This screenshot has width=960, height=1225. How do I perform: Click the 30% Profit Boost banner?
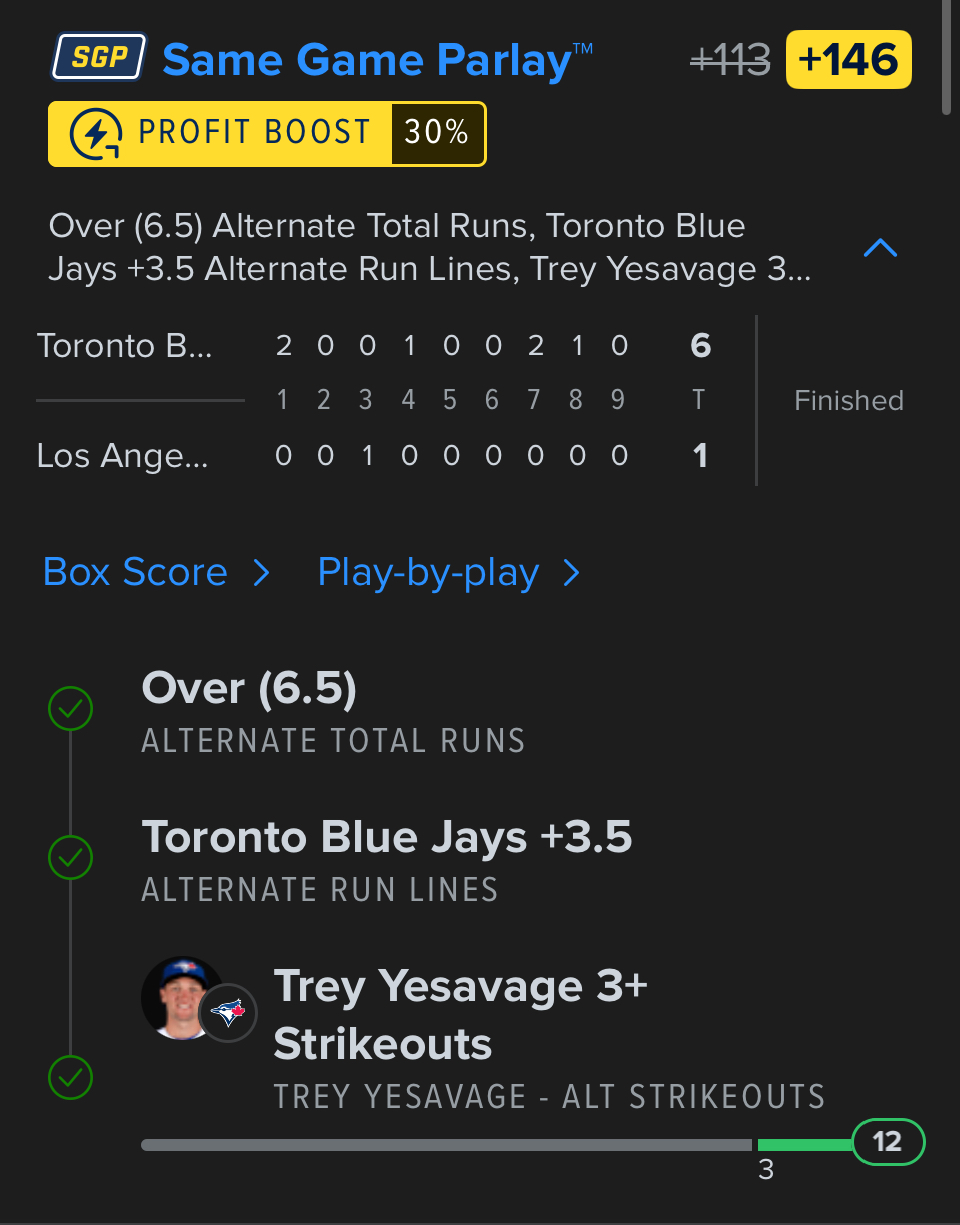coord(267,134)
